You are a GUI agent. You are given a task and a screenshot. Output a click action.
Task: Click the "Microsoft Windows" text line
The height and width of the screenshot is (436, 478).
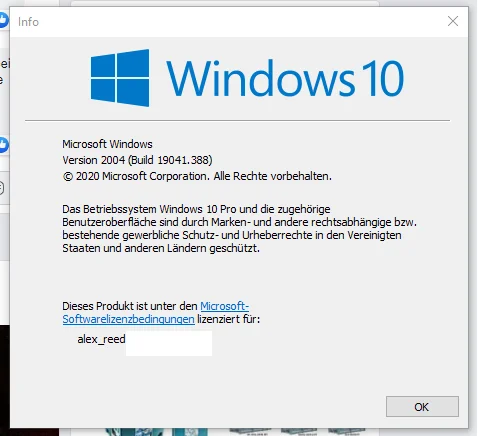pos(107,144)
